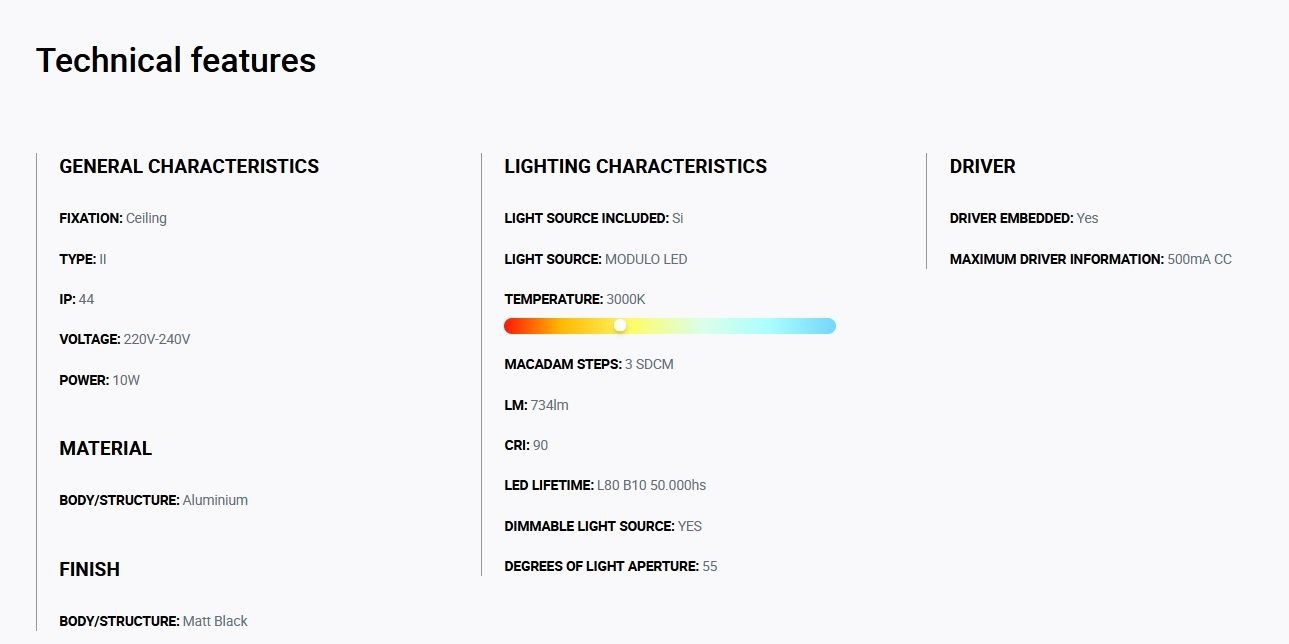Viewport: 1289px width, 644px height.
Task: Click the color temperature slider handle
Action: click(620, 326)
